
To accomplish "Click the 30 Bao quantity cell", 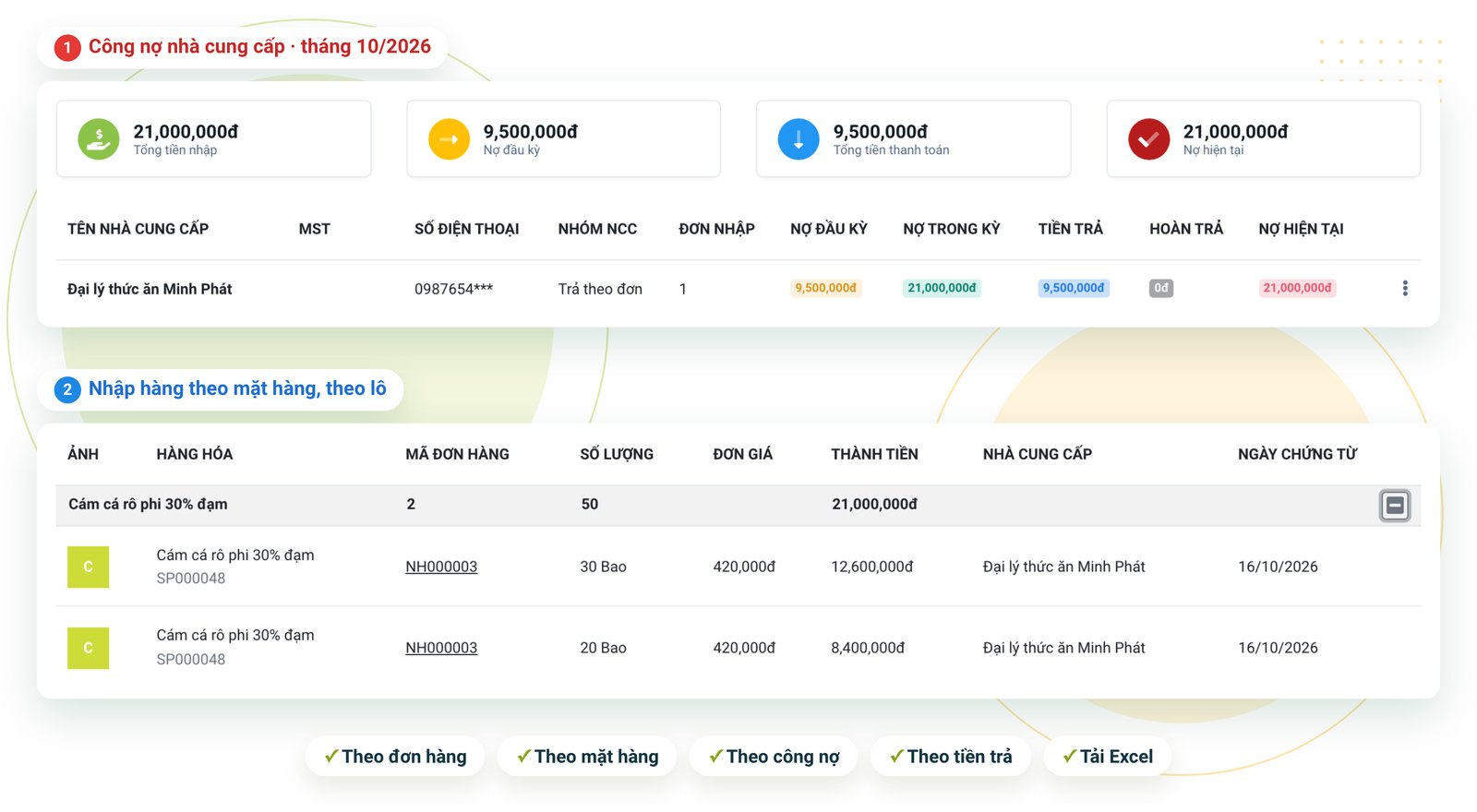I will coord(603,567).
